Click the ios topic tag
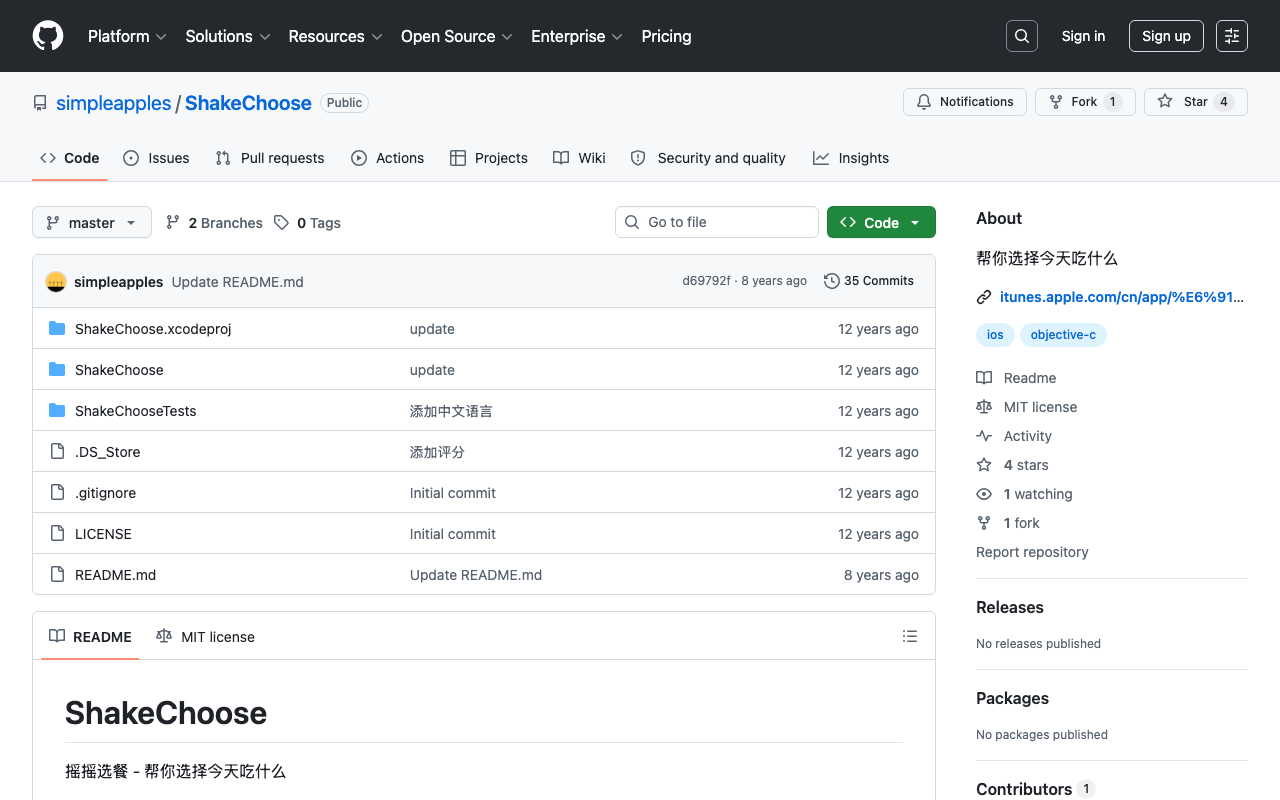This screenshot has height=800, width=1280. pyautogui.click(x=995, y=335)
